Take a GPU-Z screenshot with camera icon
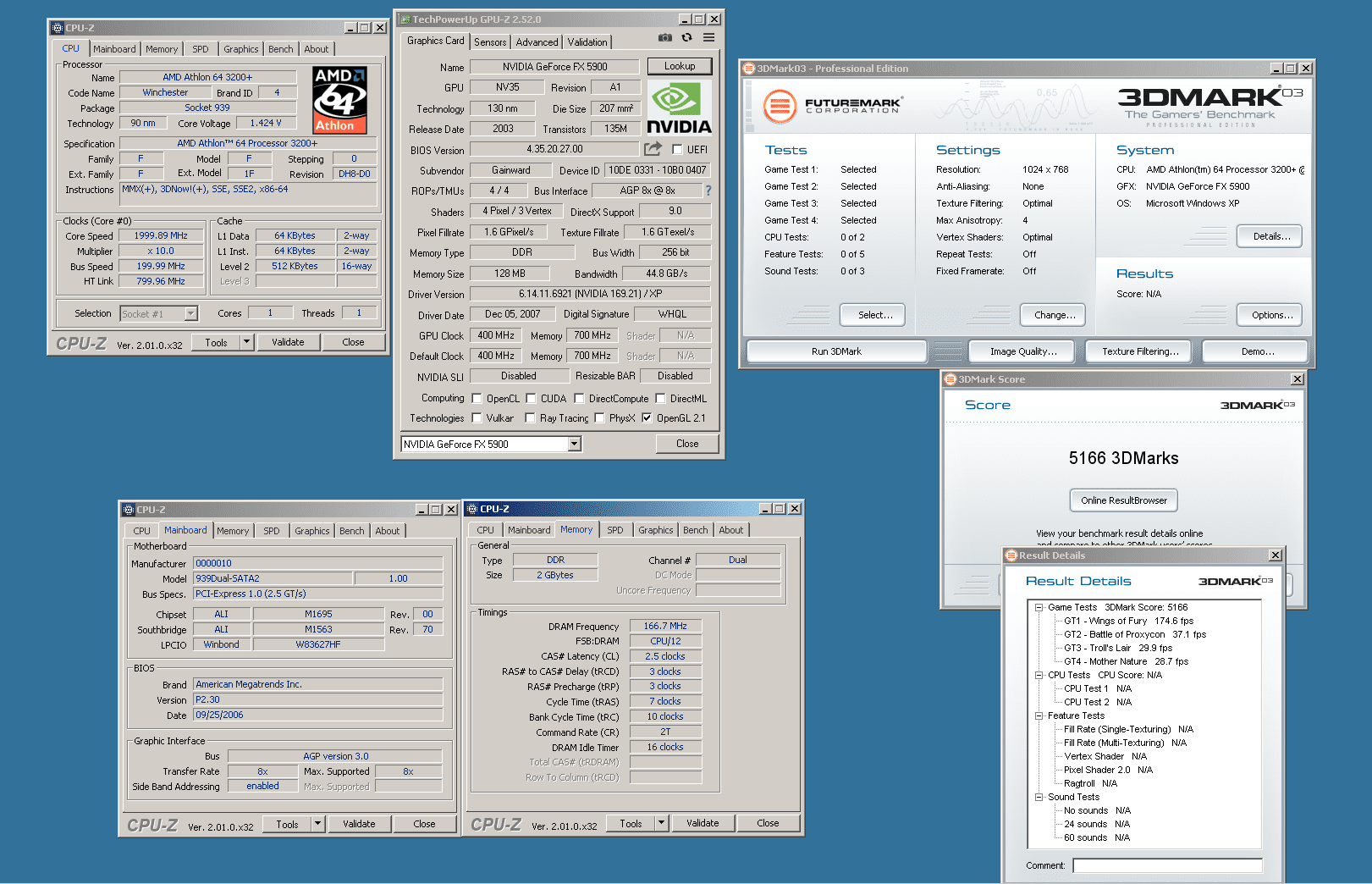The image size is (1372, 884). click(665, 37)
